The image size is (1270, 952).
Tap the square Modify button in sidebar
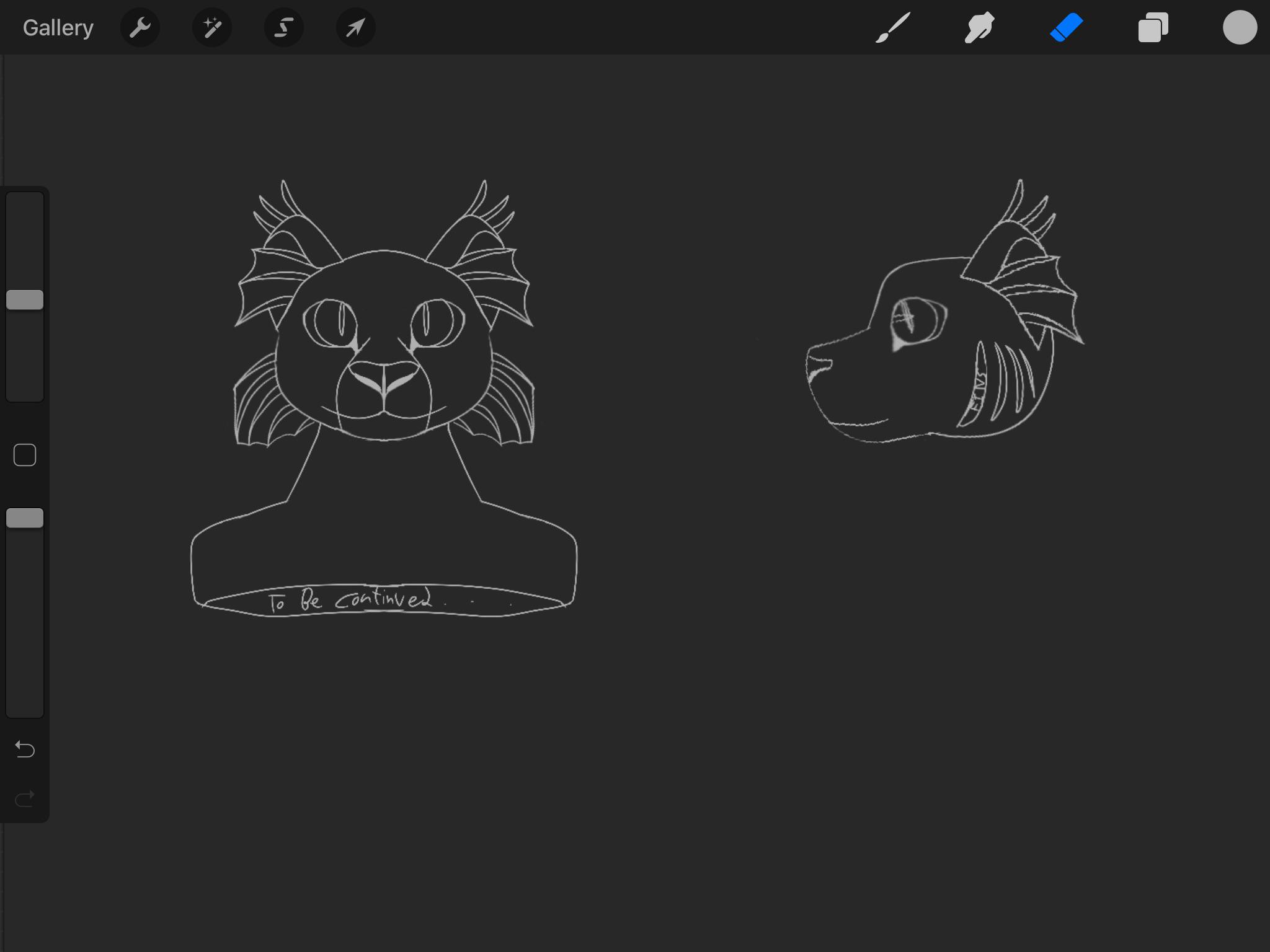pos(25,456)
